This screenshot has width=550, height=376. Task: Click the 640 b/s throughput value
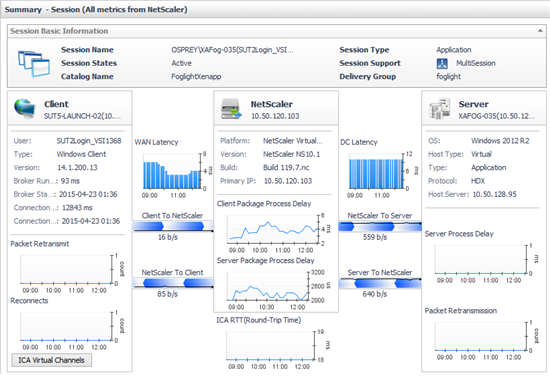tap(375, 294)
